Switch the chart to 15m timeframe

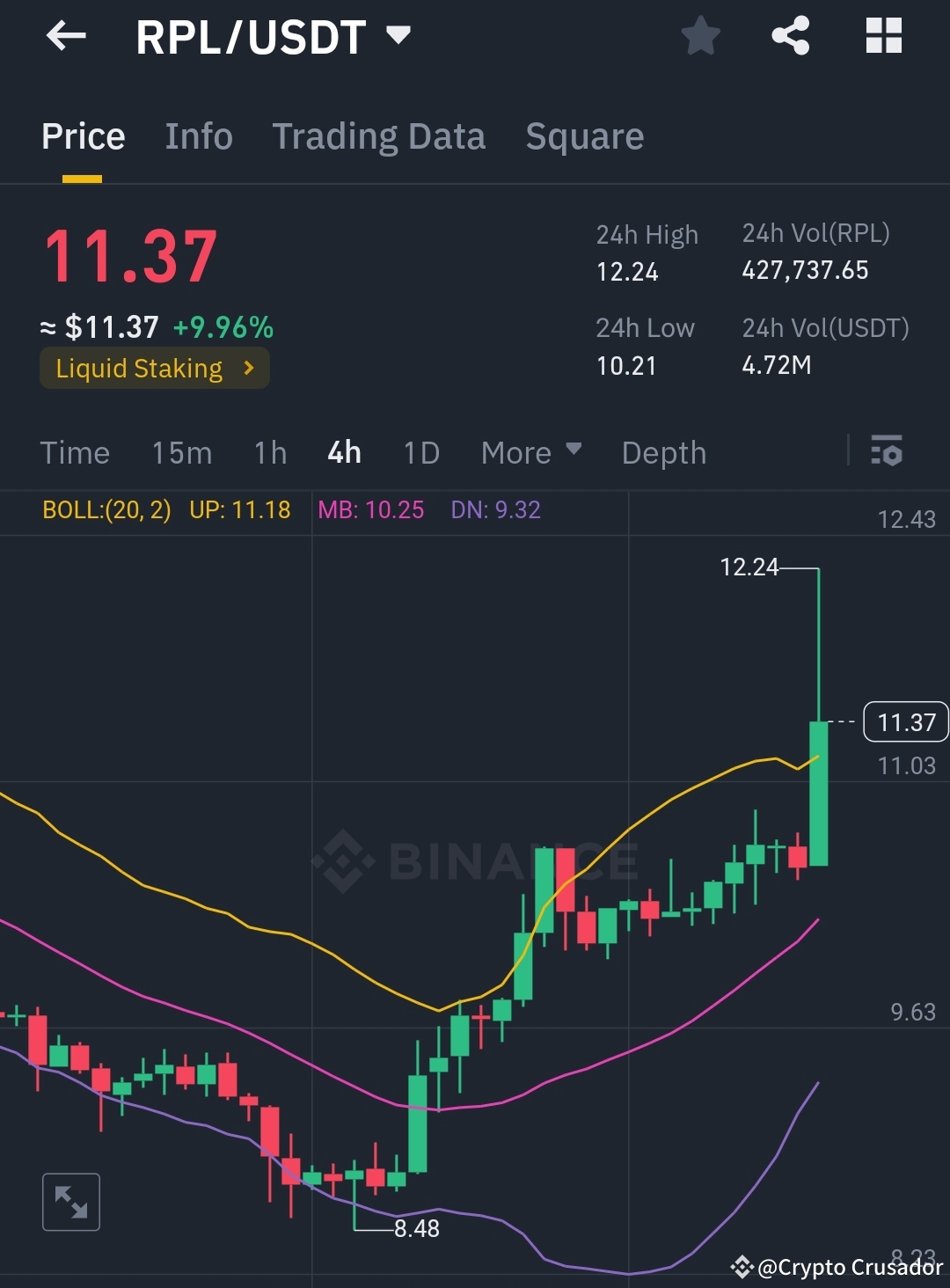pos(182,452)
